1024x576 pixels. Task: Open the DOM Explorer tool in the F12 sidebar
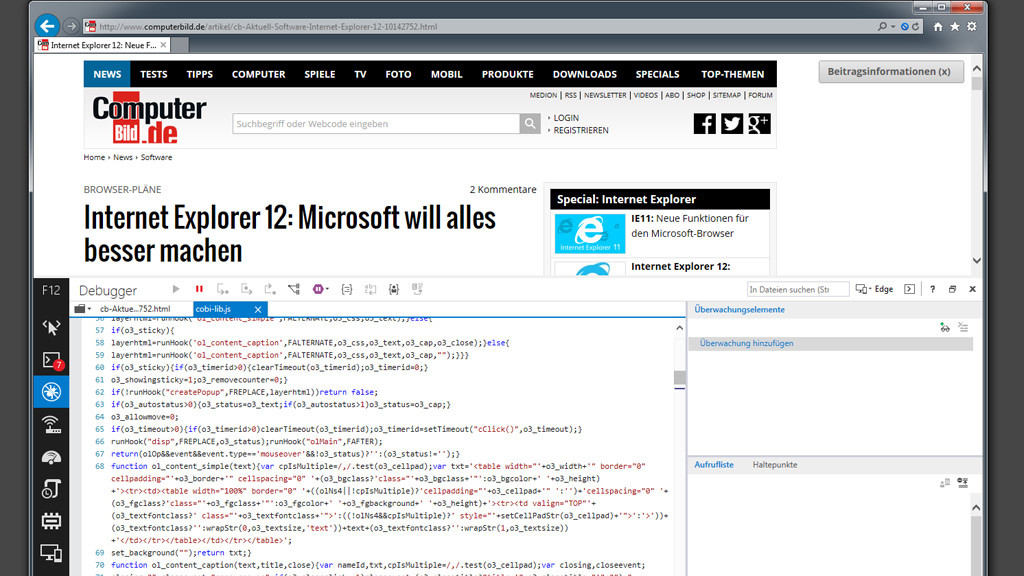click(51, 327)
